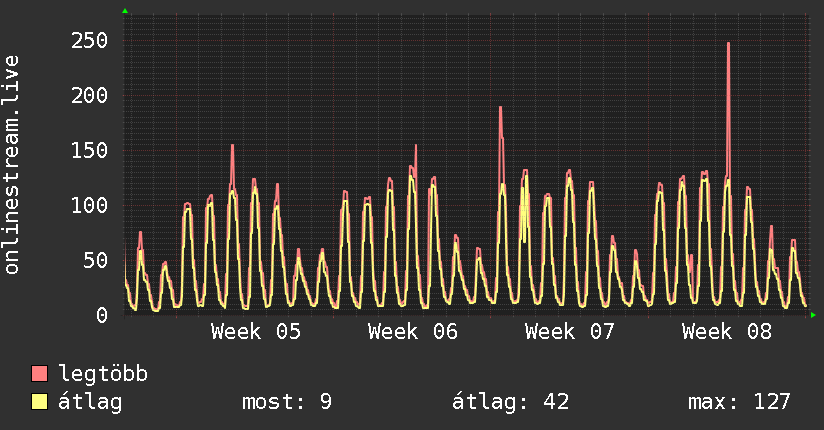Click the Week 06 axis label
This screenshot has width=824, height=430.
(413, 332)
